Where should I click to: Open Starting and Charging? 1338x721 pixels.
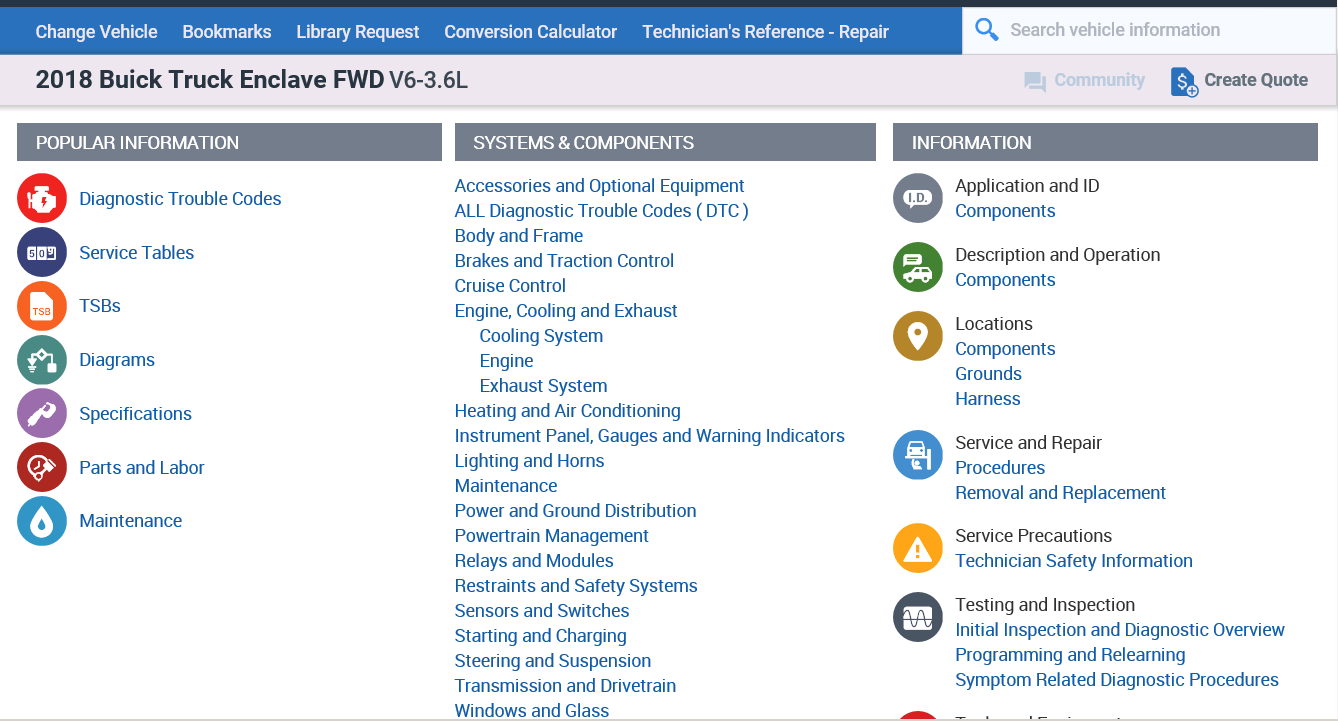pyautogui.click(x=541, y=636)
